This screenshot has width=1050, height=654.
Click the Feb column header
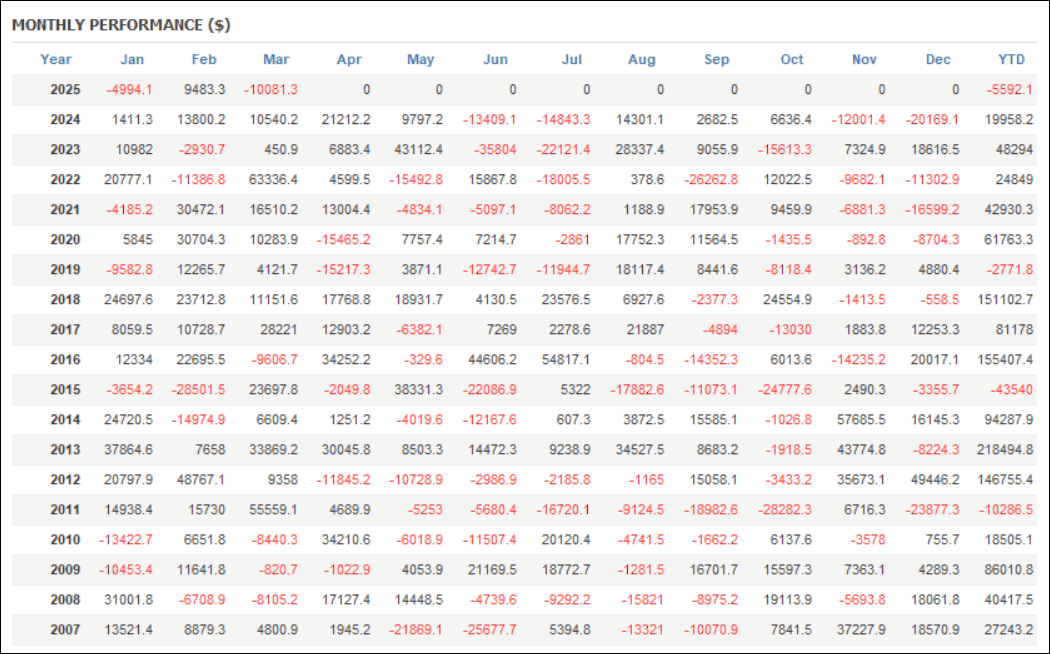pos(204,60)
